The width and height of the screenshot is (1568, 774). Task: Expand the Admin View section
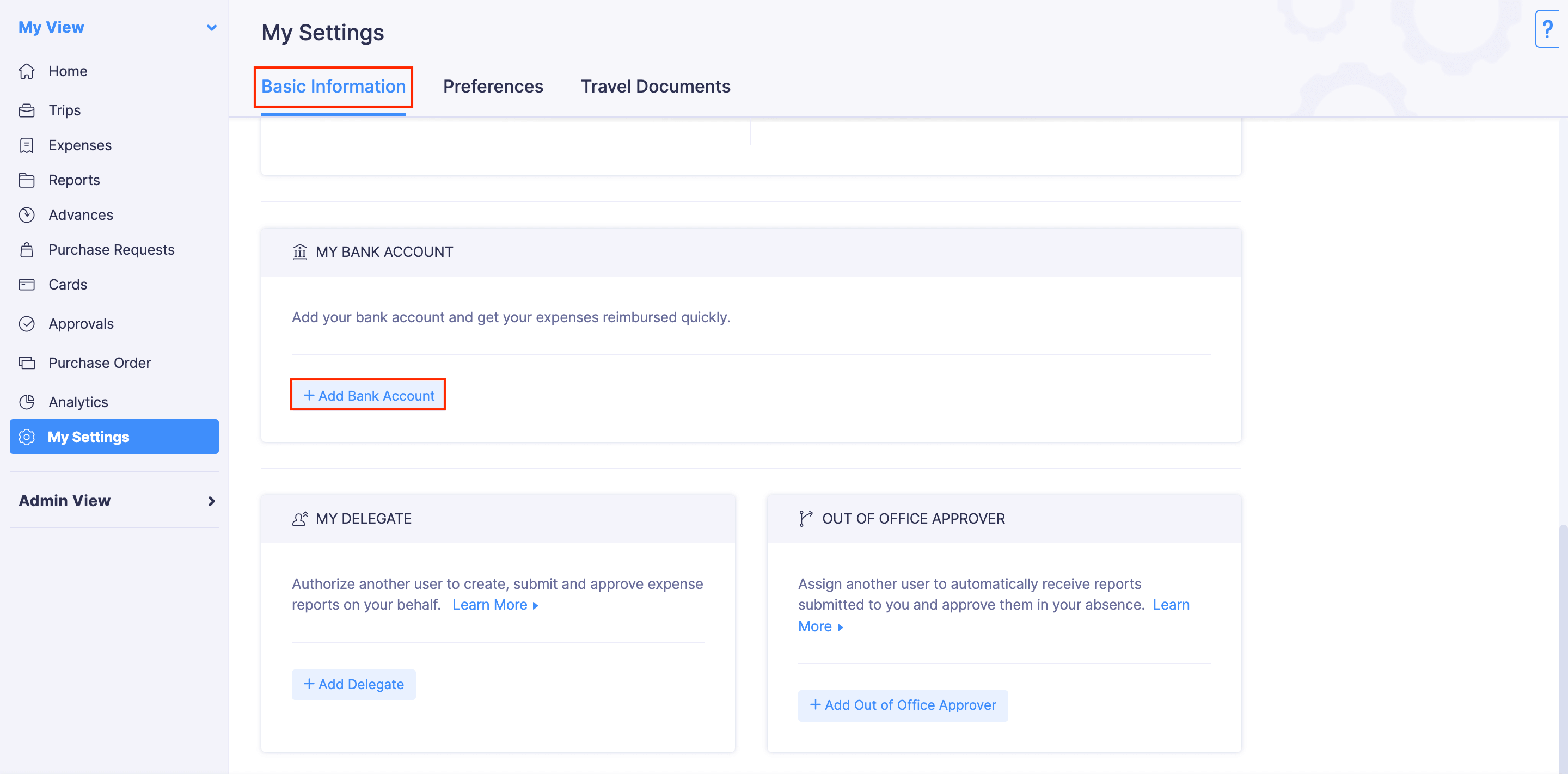(x=211, y=501)
